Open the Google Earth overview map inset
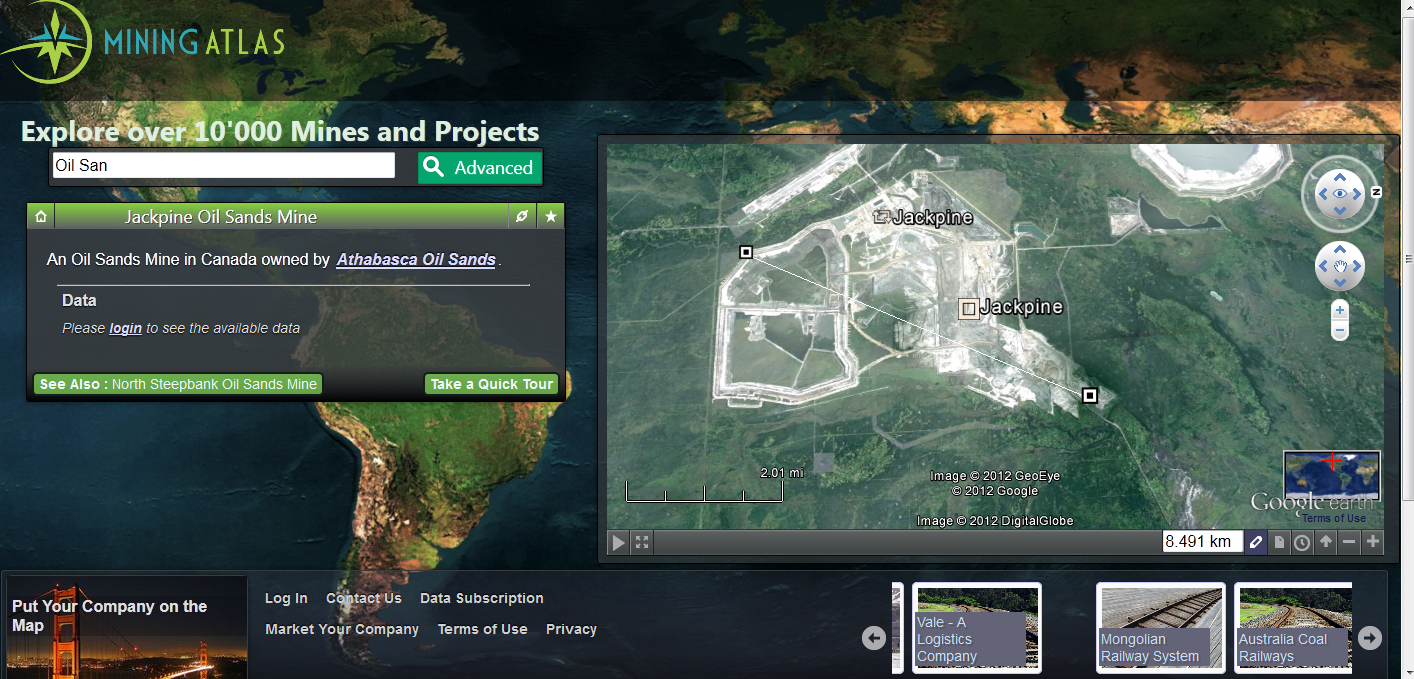Viewport: 1414px width, 679px height. click(1331, 473)
